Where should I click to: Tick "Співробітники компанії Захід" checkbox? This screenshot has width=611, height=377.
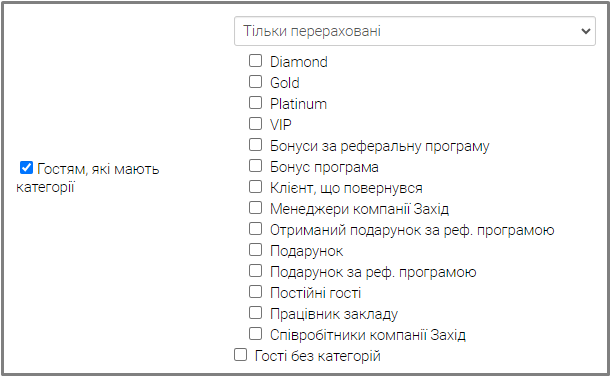[255, 334]
